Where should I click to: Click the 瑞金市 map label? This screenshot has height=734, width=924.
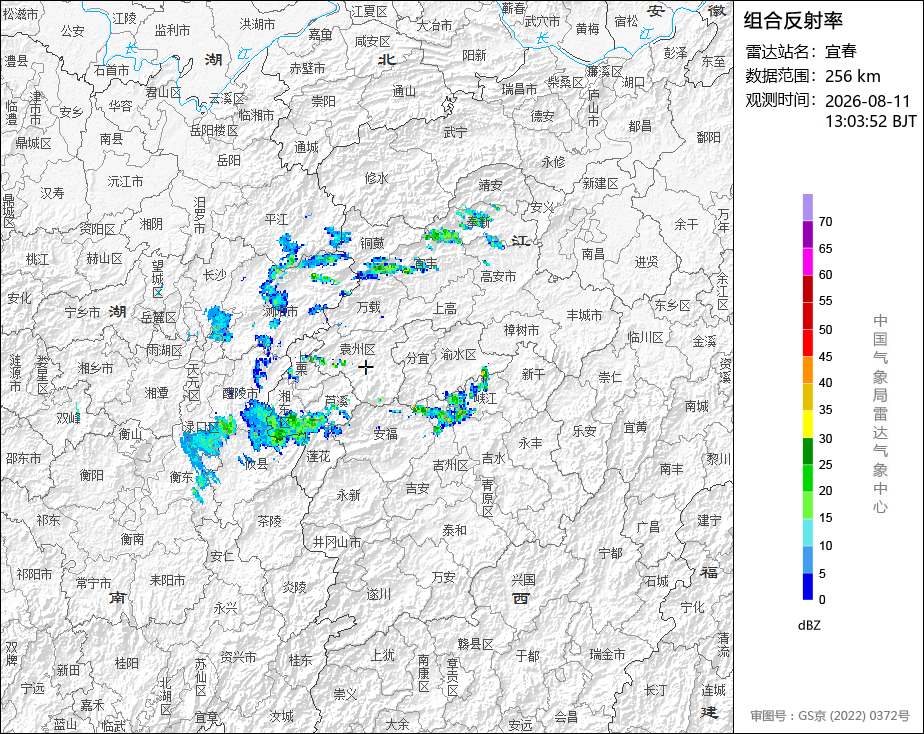tap(608, 654)
